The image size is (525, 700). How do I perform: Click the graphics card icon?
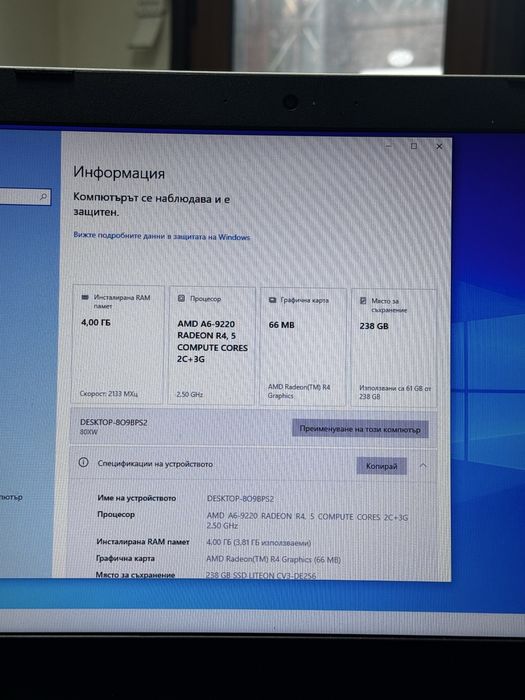(x=272, y=300)
